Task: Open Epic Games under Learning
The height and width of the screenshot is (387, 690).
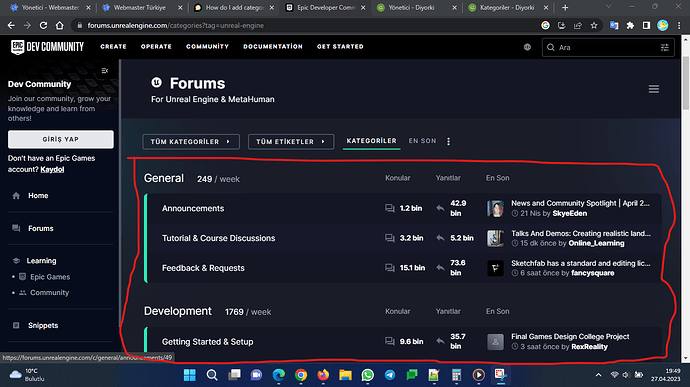Action: 50,277
